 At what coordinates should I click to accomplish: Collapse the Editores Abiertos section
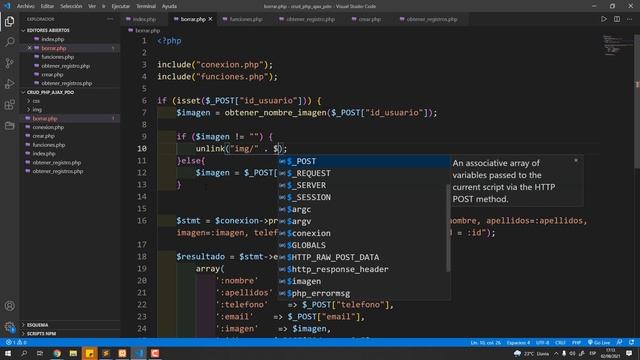coord(47,30)
